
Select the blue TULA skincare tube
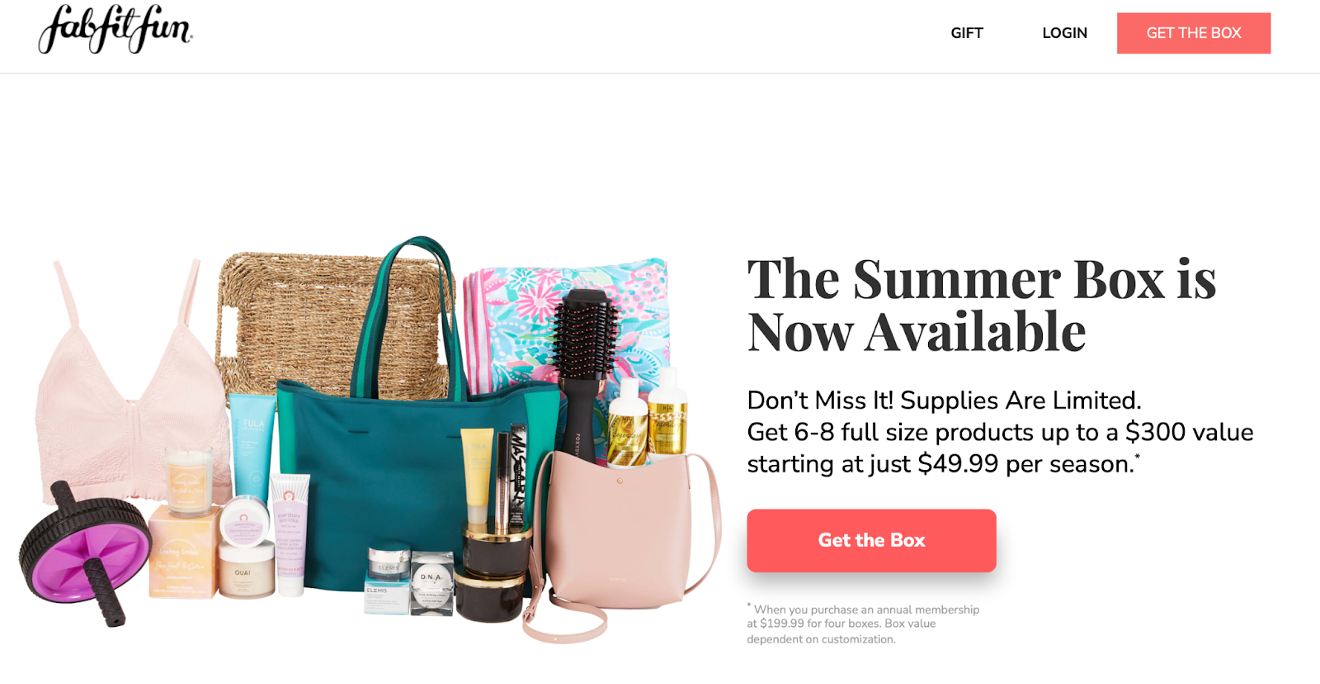pos(251,445)
